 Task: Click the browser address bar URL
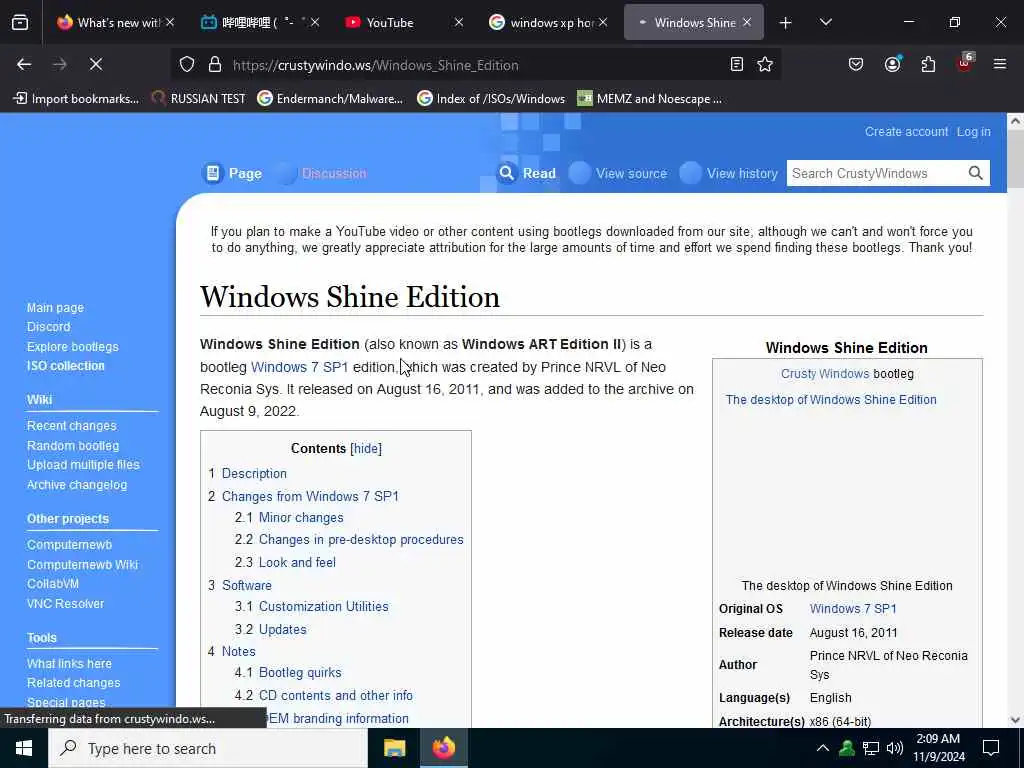pyautogui.click(x=376, y=65)
